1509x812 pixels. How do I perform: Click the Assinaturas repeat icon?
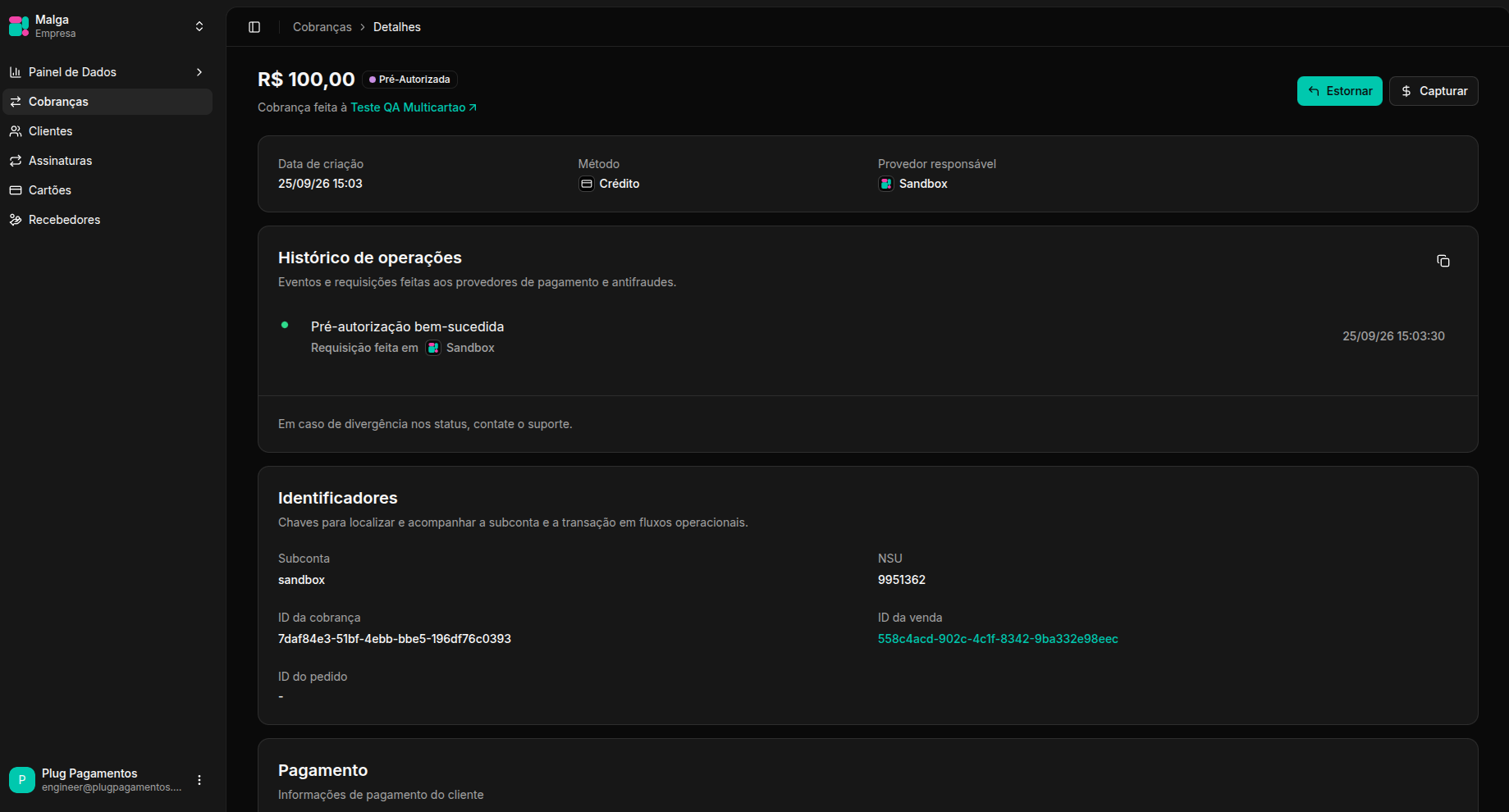[x=16, y=161]
